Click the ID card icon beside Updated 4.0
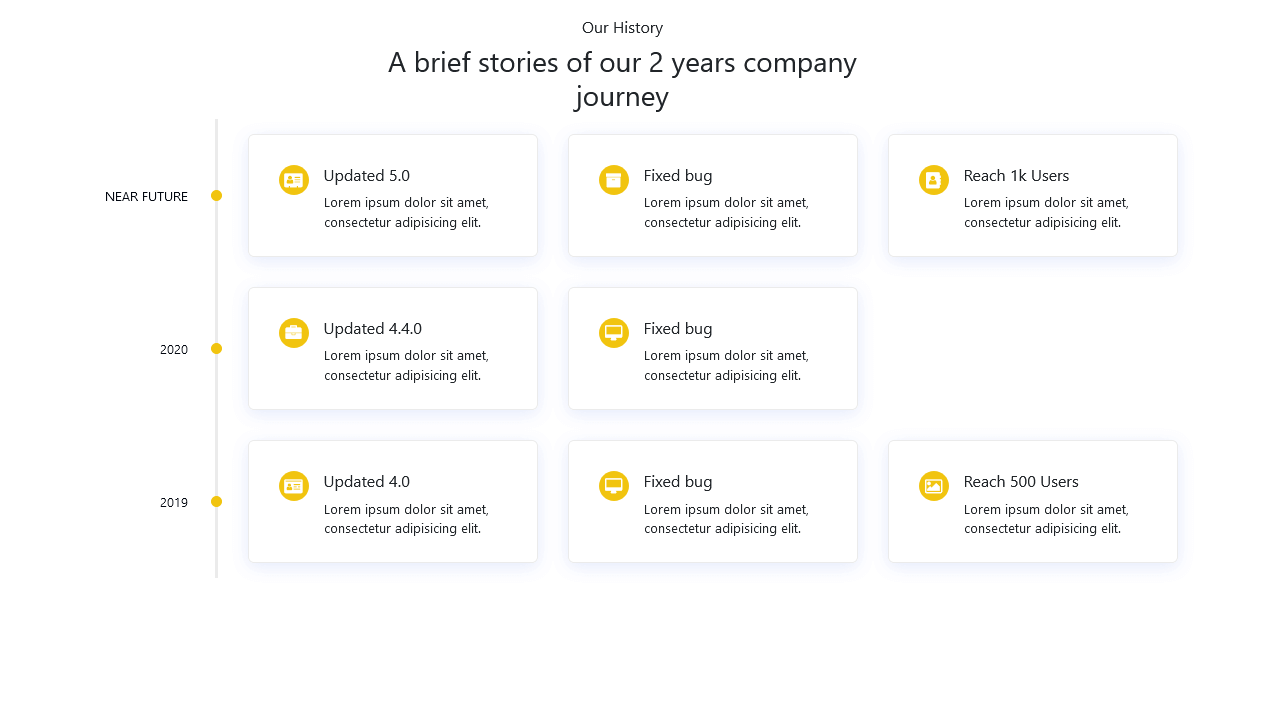Screen dimensions: 1280x720 point(293,486)
